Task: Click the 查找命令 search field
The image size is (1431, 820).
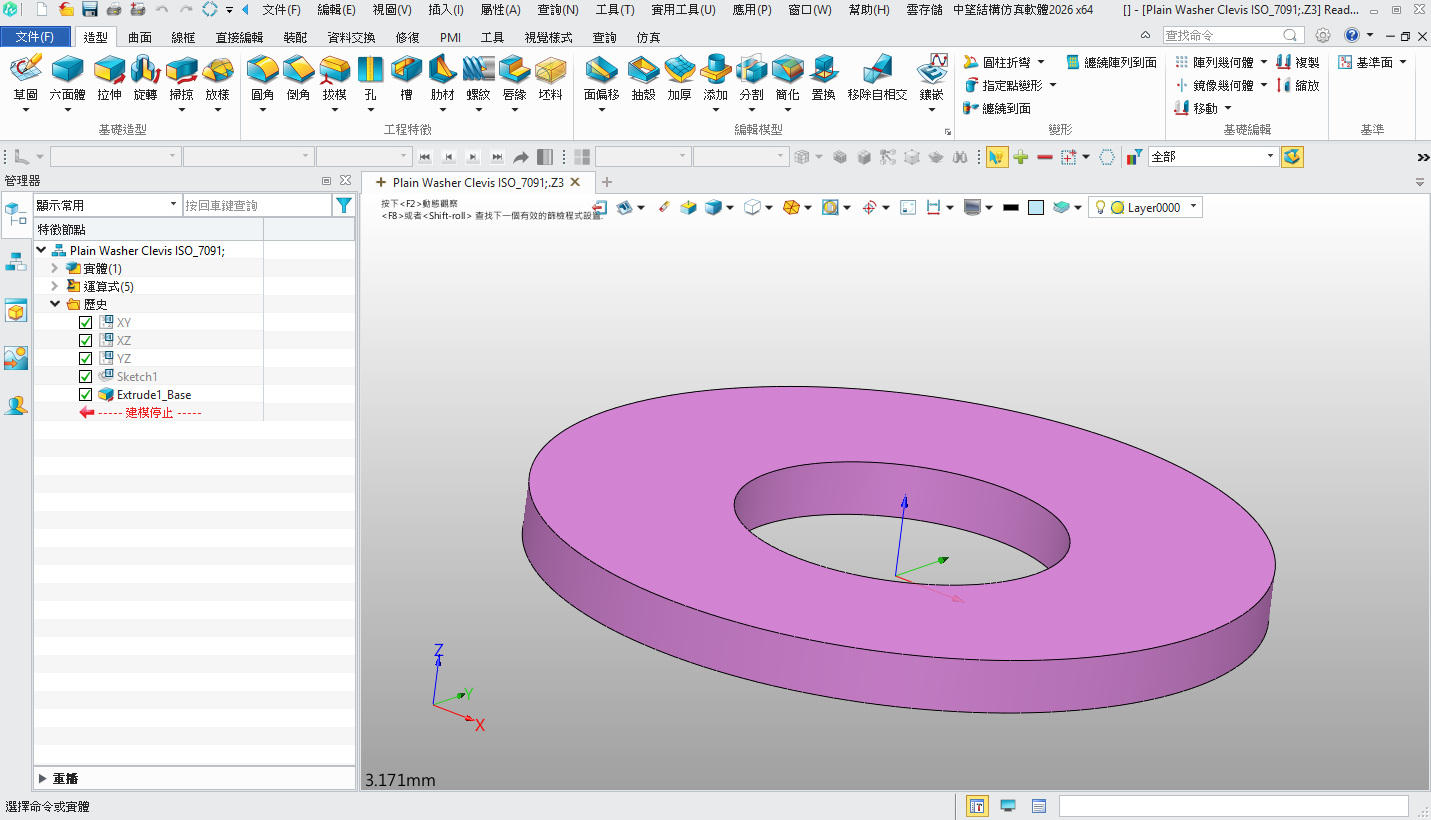Action: pos(1233,35)
